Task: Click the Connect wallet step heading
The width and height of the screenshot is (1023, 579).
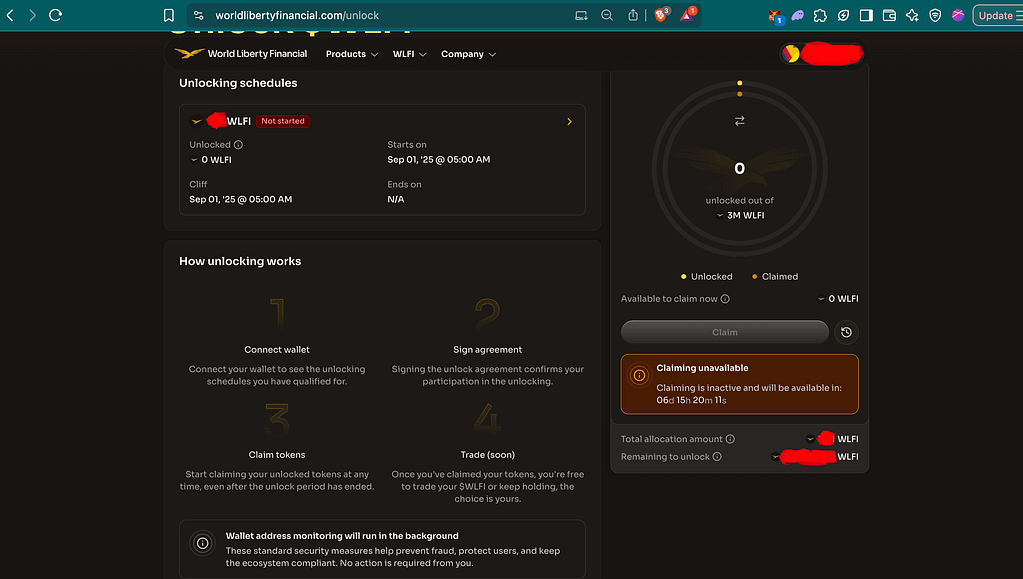Action: pyautogui.click(x=277, y=350)
